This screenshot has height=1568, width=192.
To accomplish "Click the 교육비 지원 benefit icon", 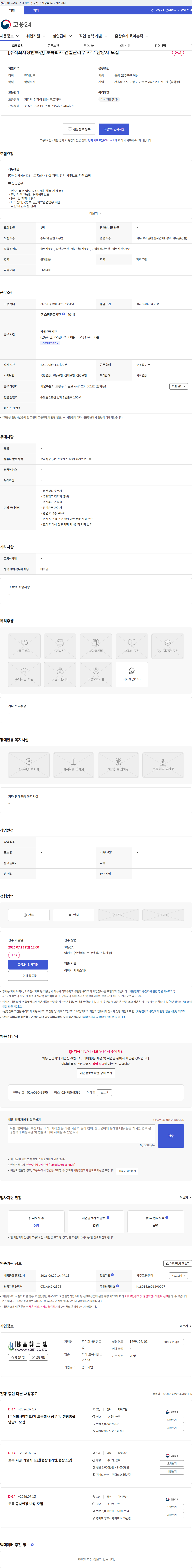I will [x=132, y=646].
